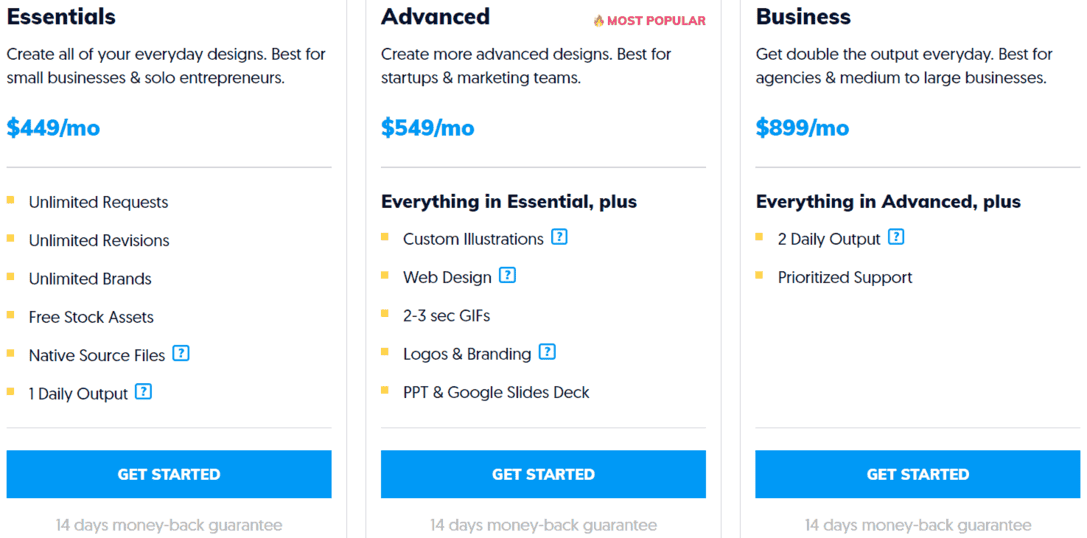The height and width of the screenshot is (538, 1087).
Task: Select the Essentials plan heading
Action: 61,16
